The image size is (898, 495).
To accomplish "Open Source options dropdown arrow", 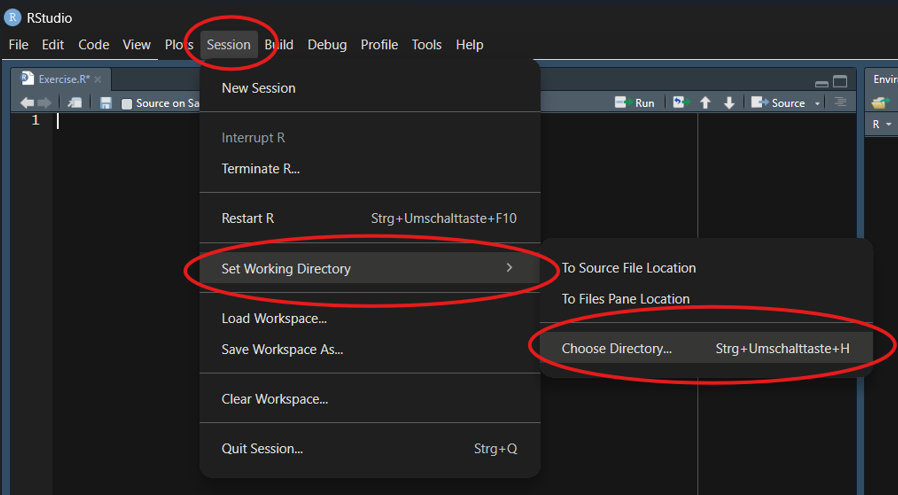I will (x=817, y=104).
